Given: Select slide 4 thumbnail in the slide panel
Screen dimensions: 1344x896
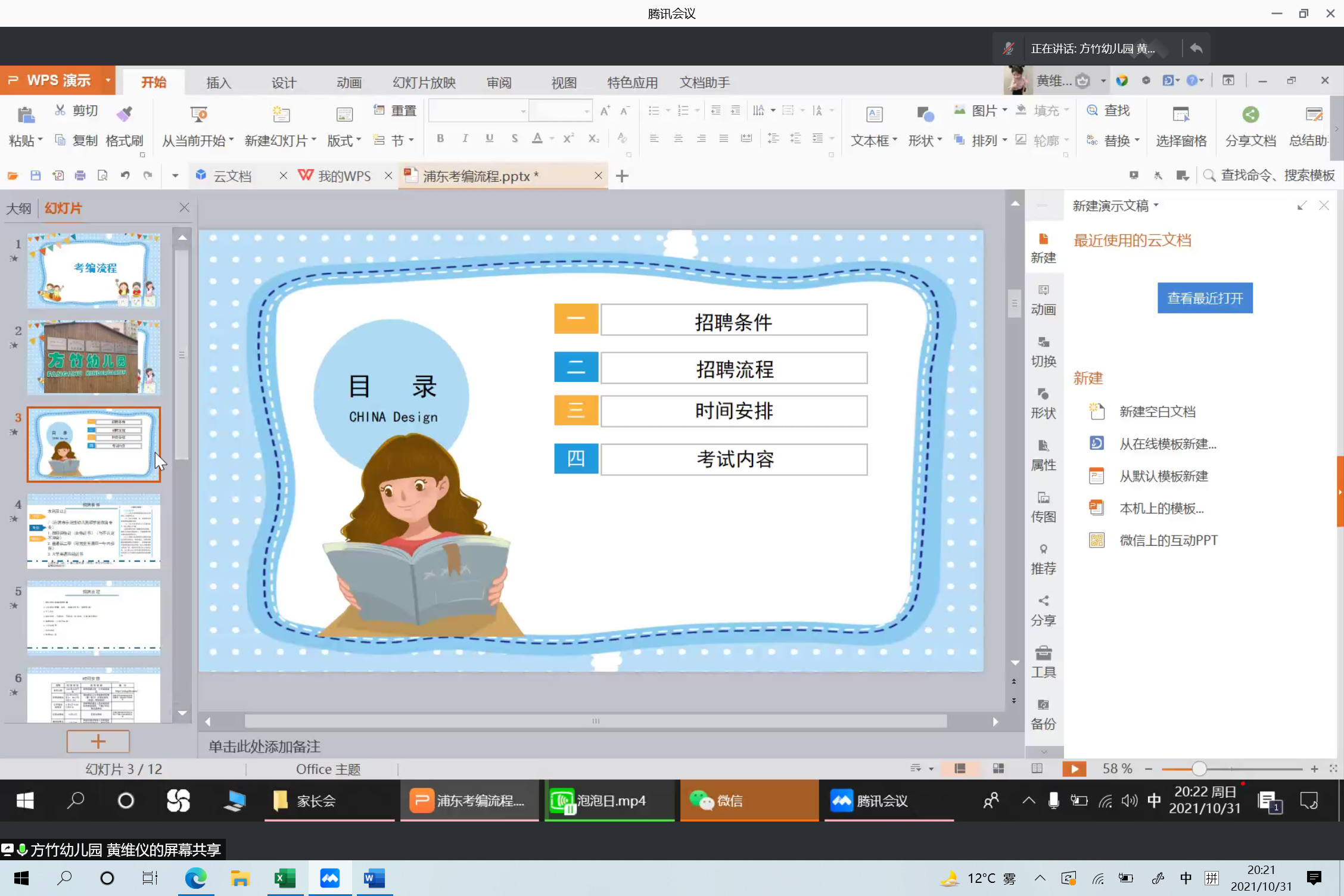Looking at the screenshot, I should 94,530.
